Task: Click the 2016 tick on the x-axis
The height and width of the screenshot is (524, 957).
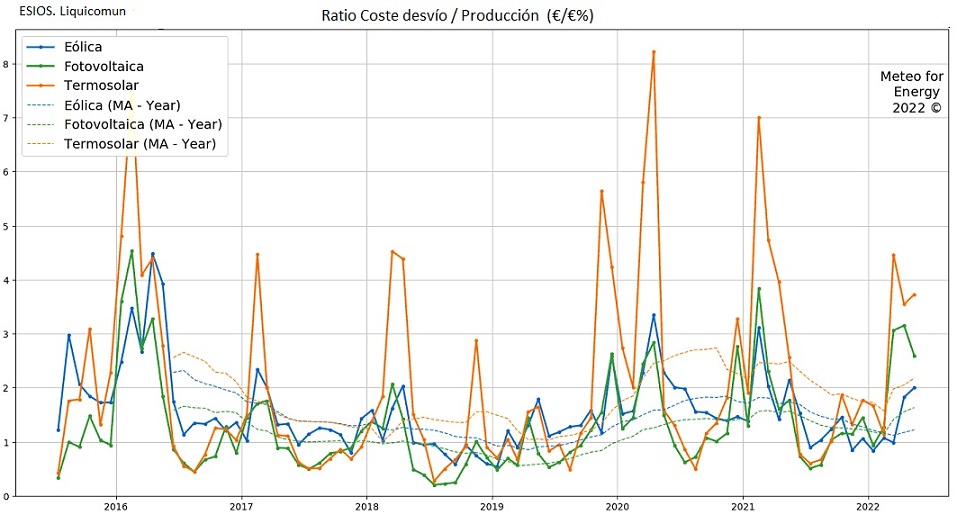Action: coord(116,507)
